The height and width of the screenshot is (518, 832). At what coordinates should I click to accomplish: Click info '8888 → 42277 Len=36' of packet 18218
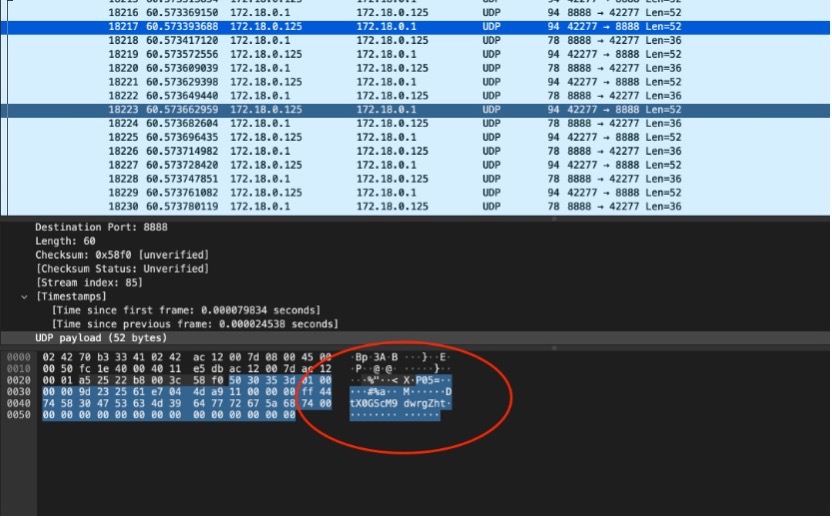[x=625, y=40]
